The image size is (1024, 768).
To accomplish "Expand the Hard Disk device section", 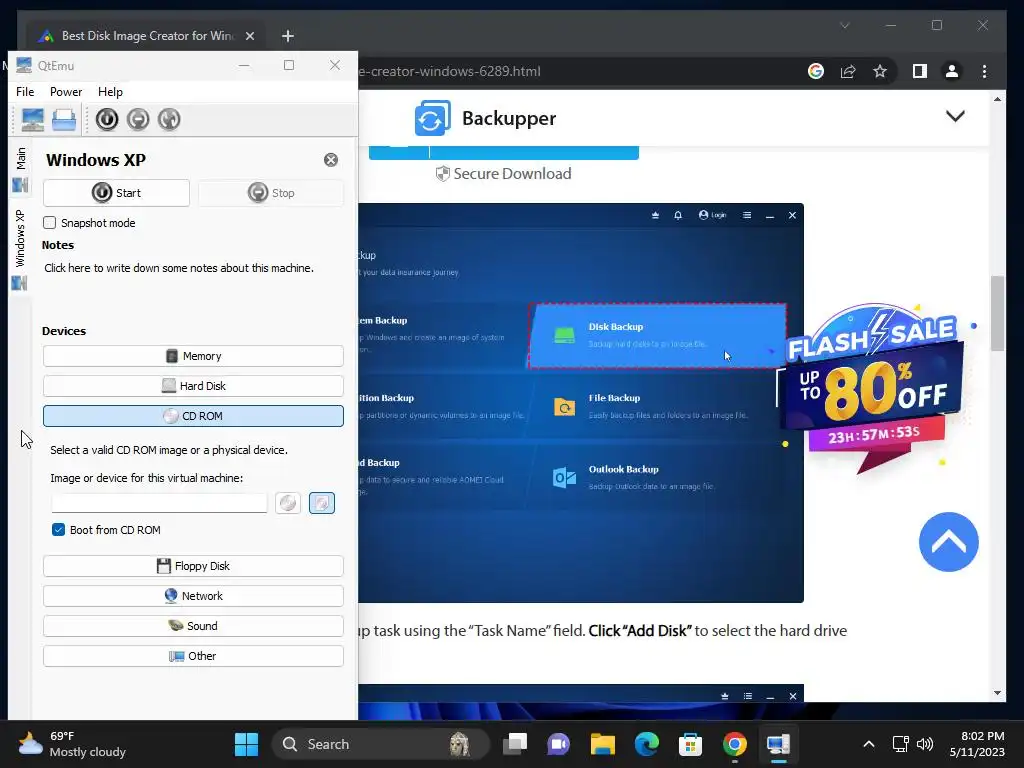I will (193, 386).
